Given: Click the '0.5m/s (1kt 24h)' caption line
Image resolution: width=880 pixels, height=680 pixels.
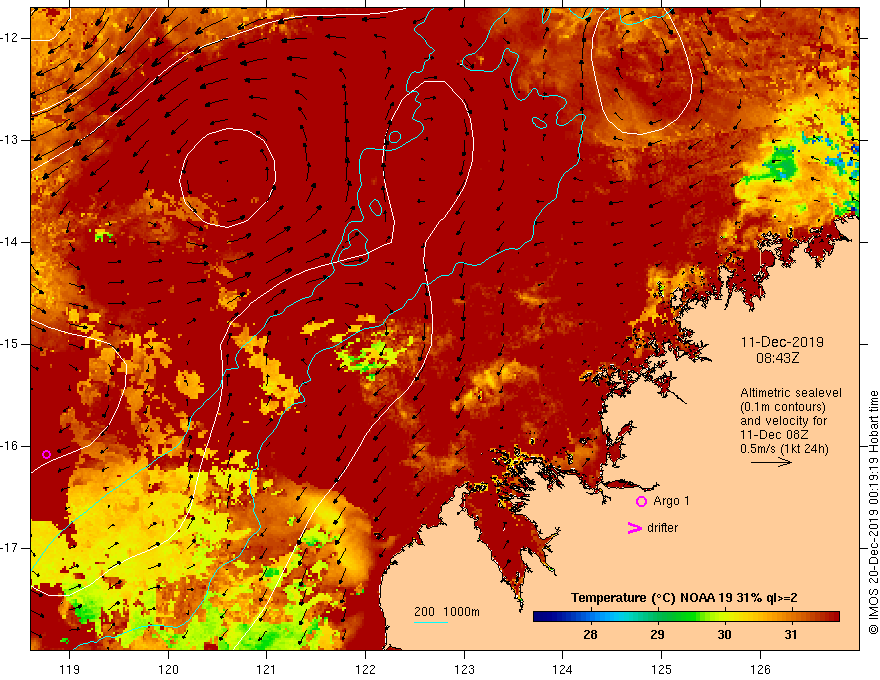Looking at the screenshot, I should pos(784,449).
